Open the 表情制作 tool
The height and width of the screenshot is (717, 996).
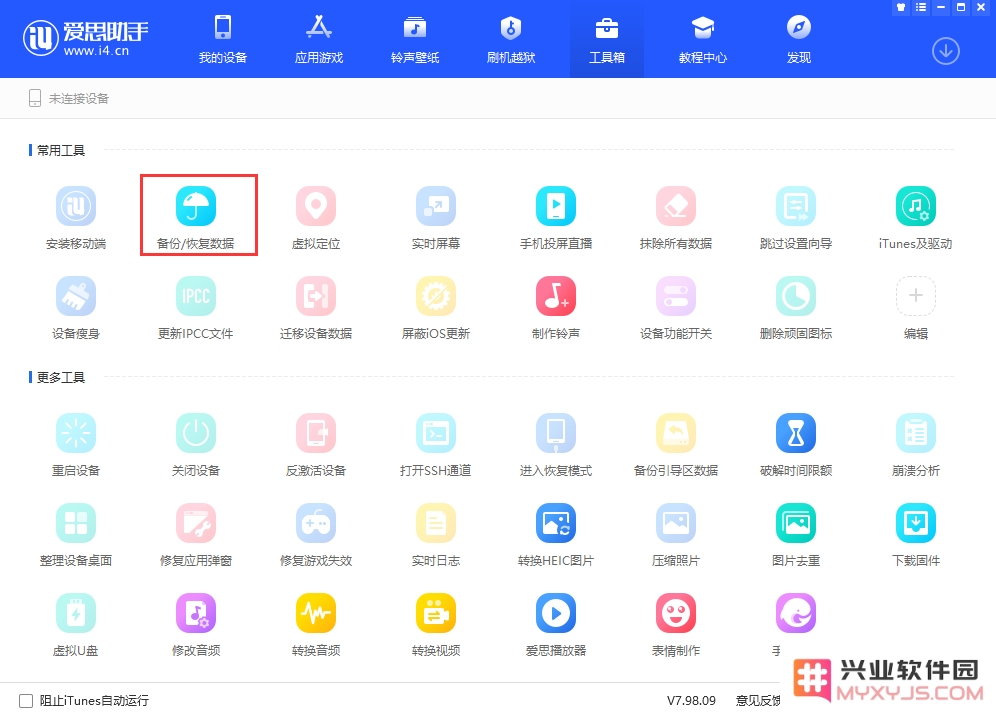coord(676,626)
